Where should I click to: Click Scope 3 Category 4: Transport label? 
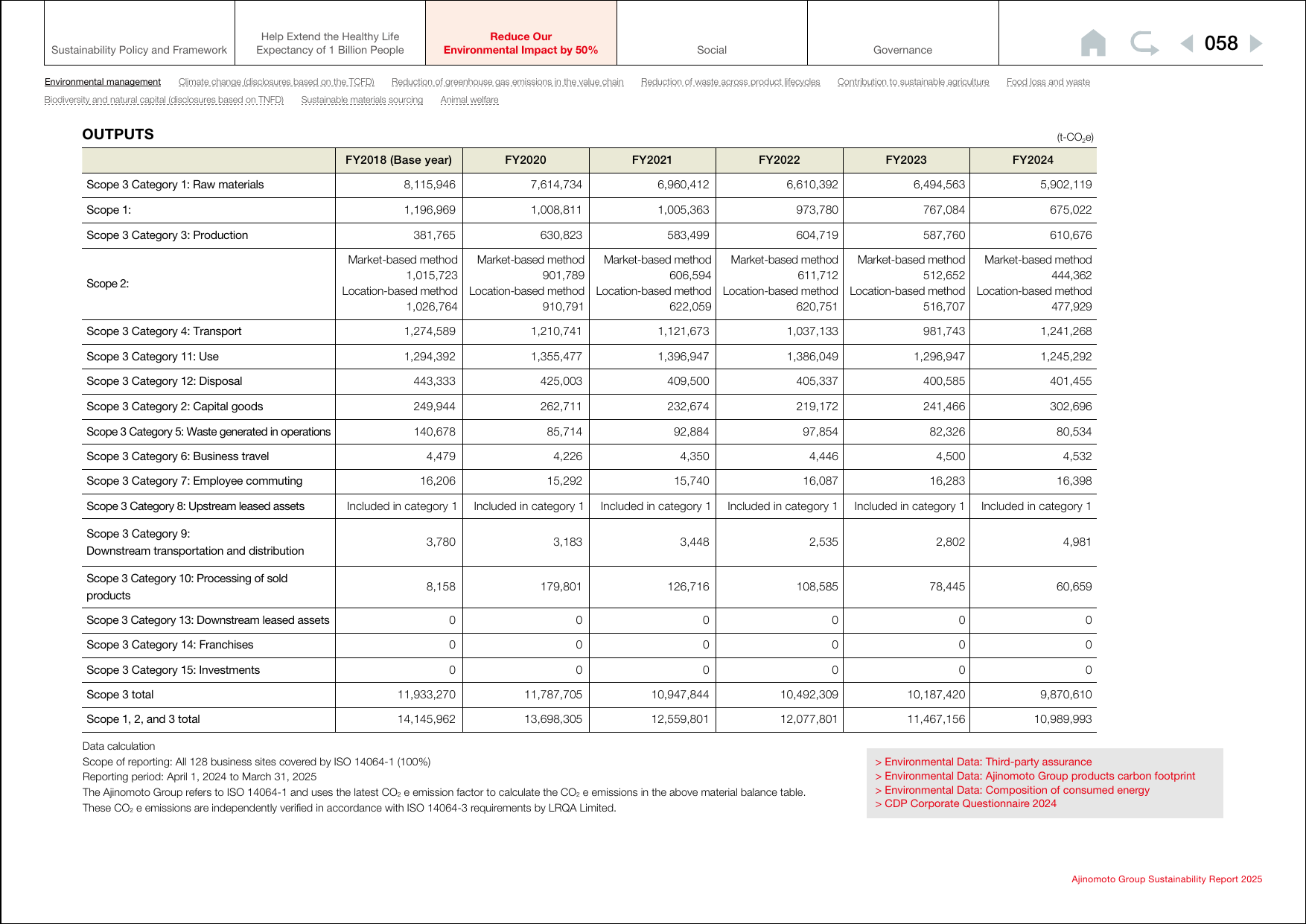tap(164, 331)
